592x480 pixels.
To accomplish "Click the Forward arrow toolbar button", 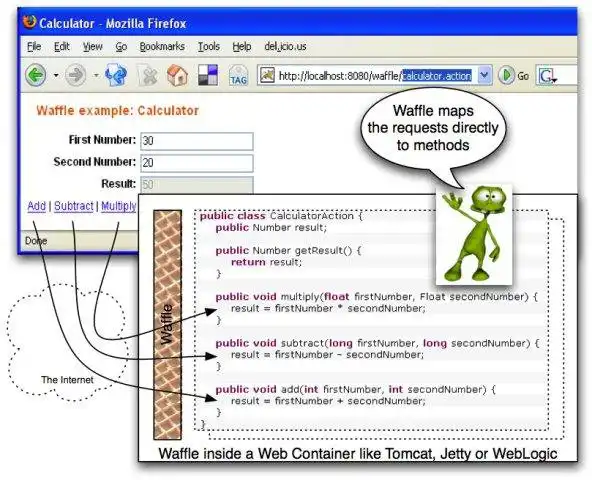I will 75,75.
